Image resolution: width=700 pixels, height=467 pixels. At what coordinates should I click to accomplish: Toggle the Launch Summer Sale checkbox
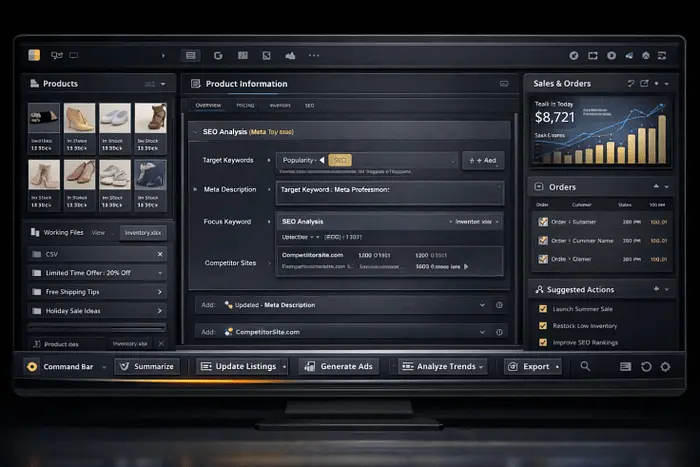pos(543,310)
